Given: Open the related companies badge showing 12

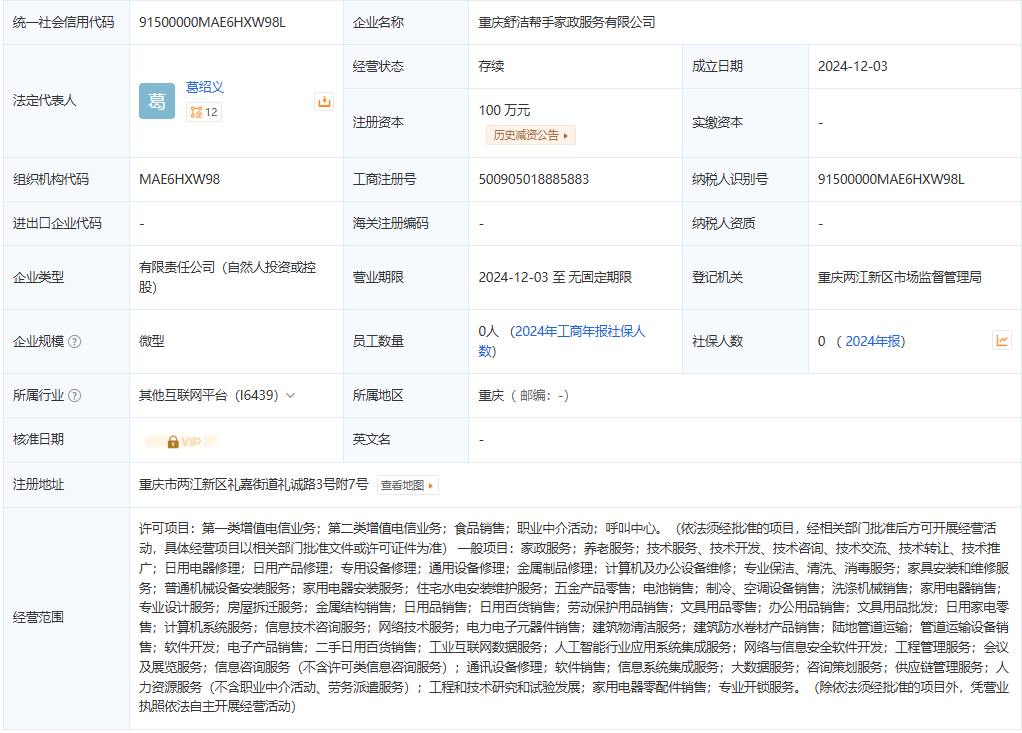Looking at the screenshot, I should [x=204, y=112].
